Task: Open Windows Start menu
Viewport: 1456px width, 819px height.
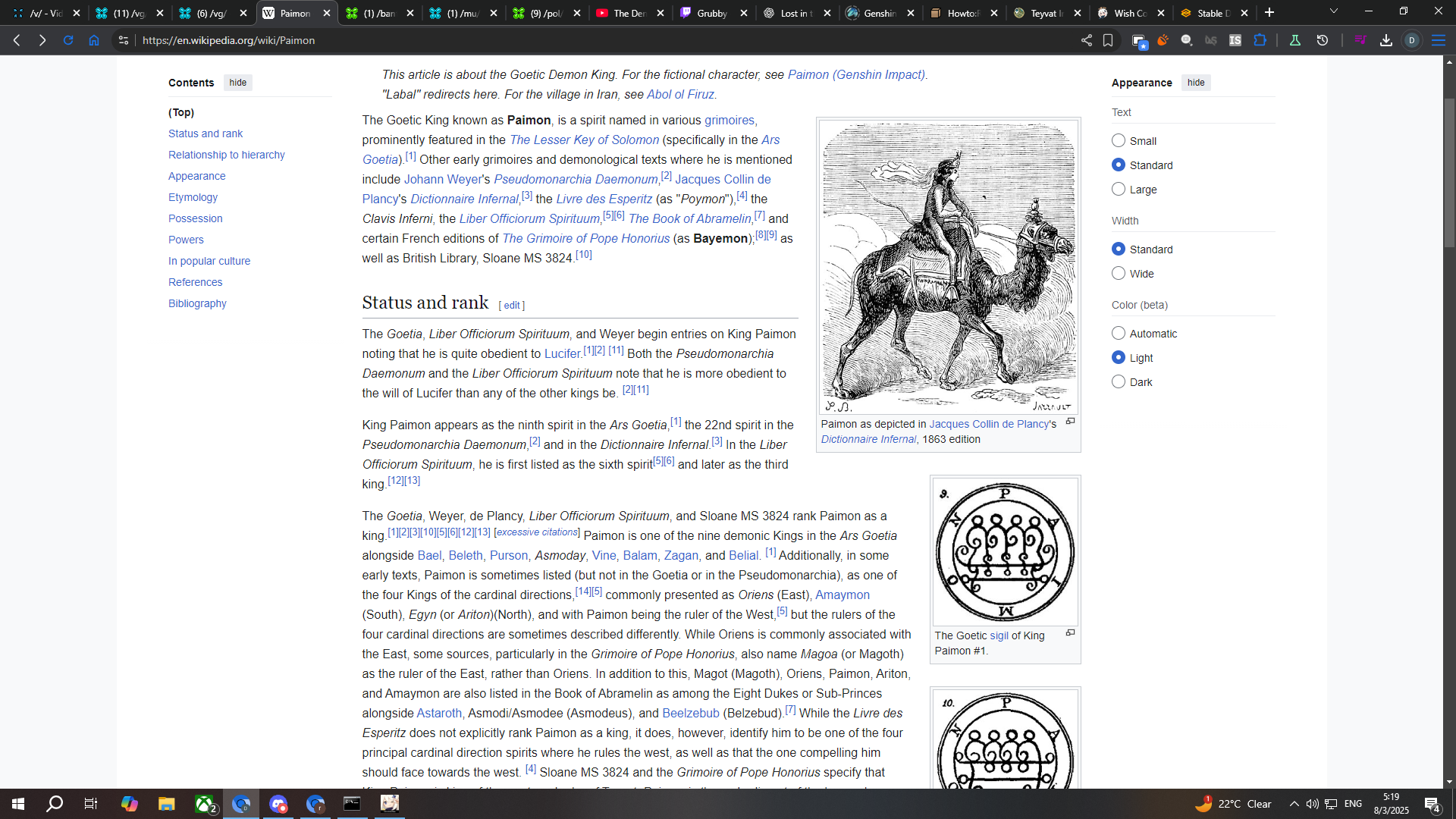Action: [18, 804]
